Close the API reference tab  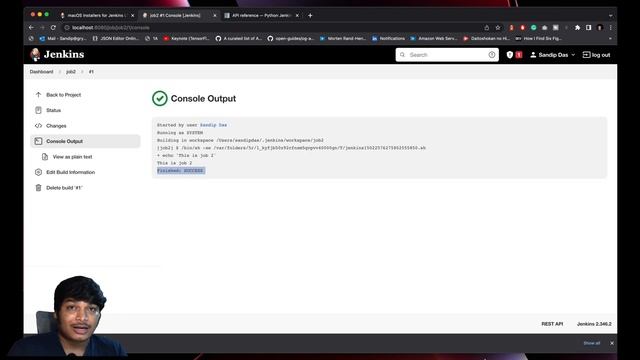tap(297, 16)
